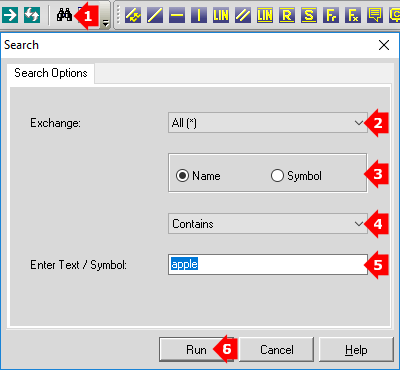Close the Search dialog
The image size is (400, 370).
click(384, 45)
